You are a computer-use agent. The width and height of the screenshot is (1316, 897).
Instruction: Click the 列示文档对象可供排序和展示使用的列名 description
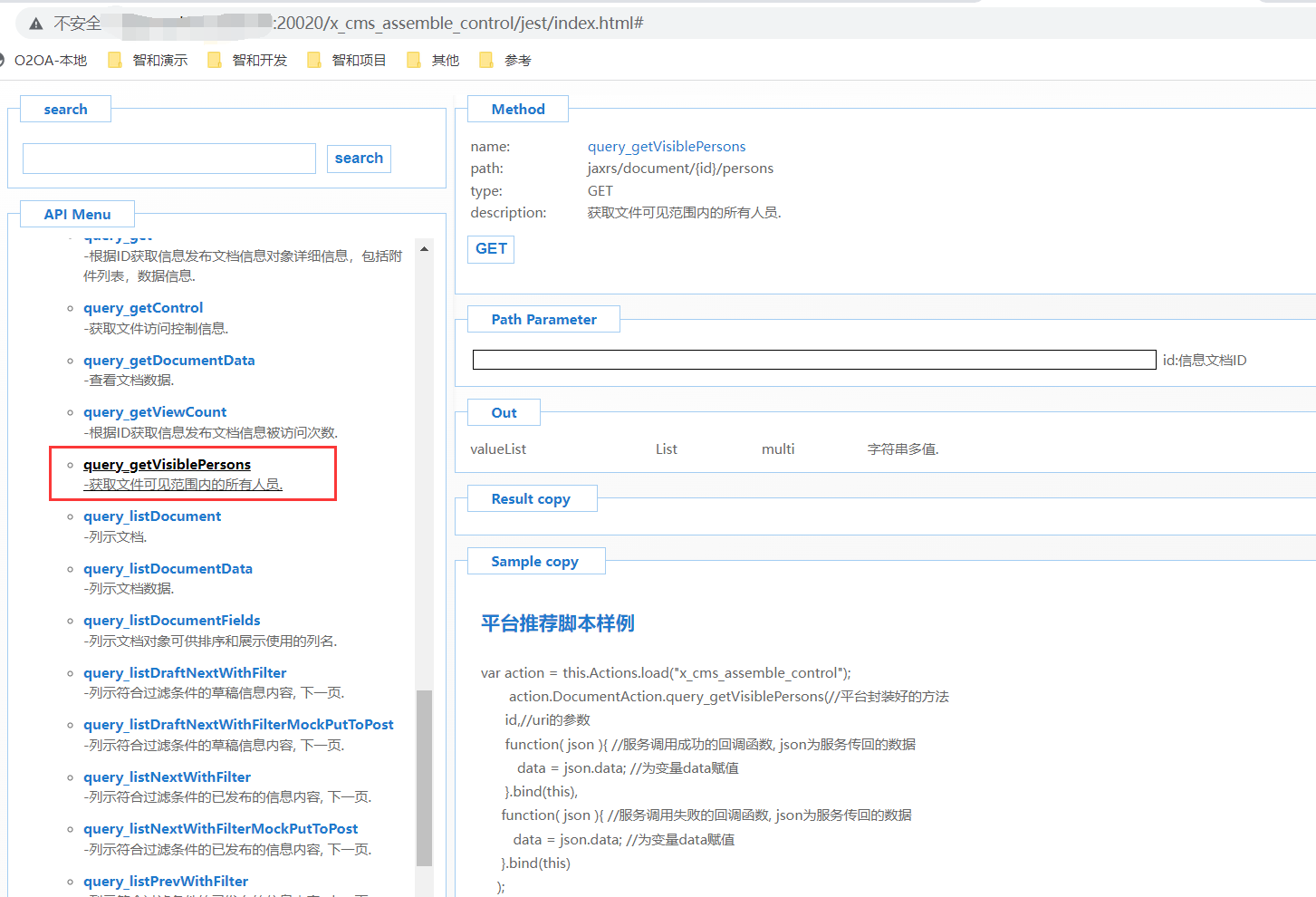pyautogui.click(x=210, y=641)
